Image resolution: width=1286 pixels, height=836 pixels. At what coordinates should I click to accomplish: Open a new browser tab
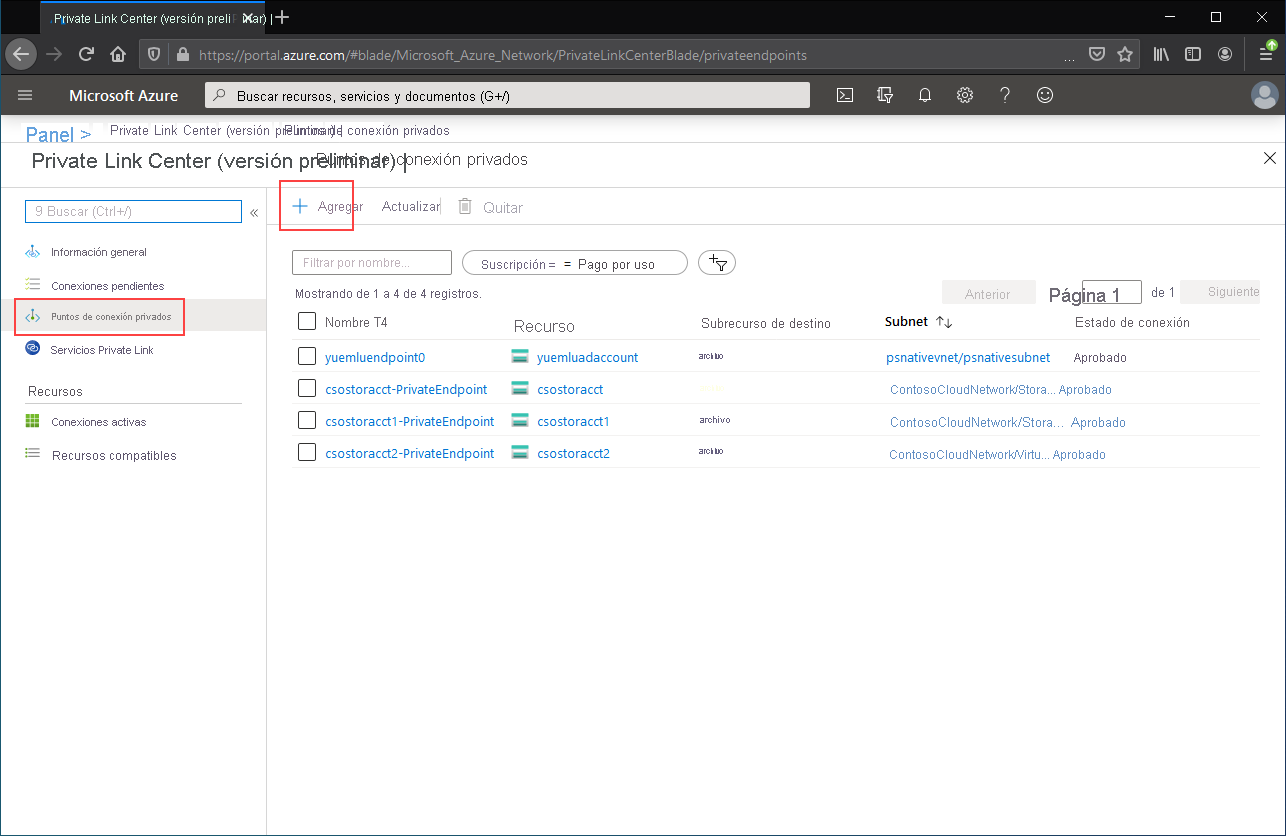click(283, 17)
